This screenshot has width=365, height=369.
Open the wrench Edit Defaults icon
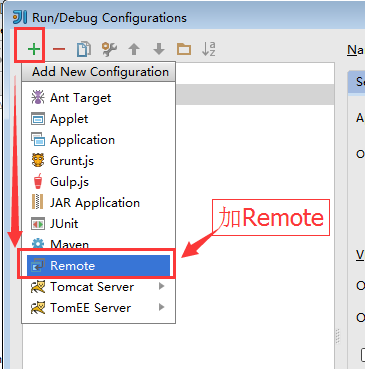(109, 49)
